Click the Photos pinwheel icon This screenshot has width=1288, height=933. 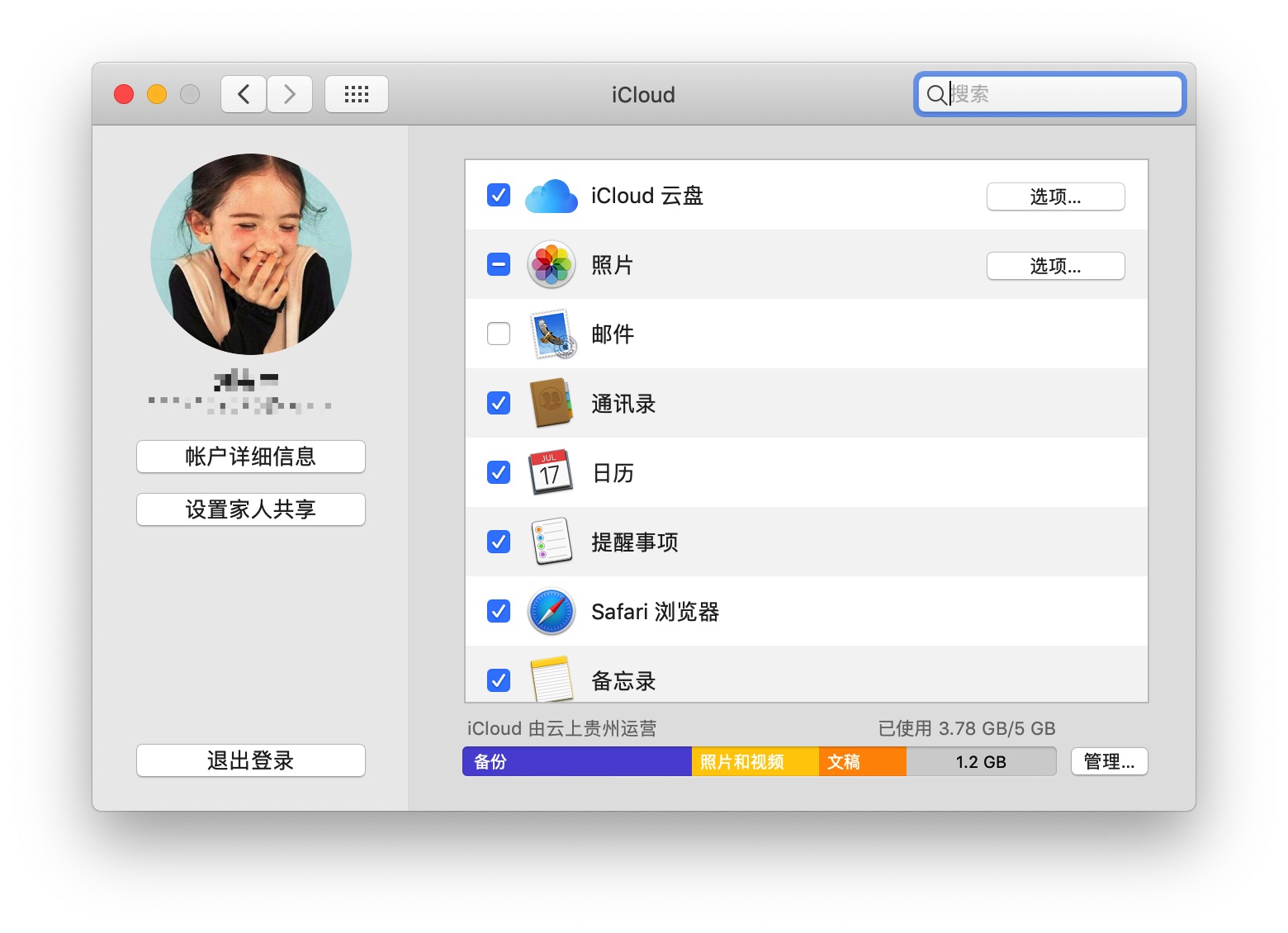[551, 265]
